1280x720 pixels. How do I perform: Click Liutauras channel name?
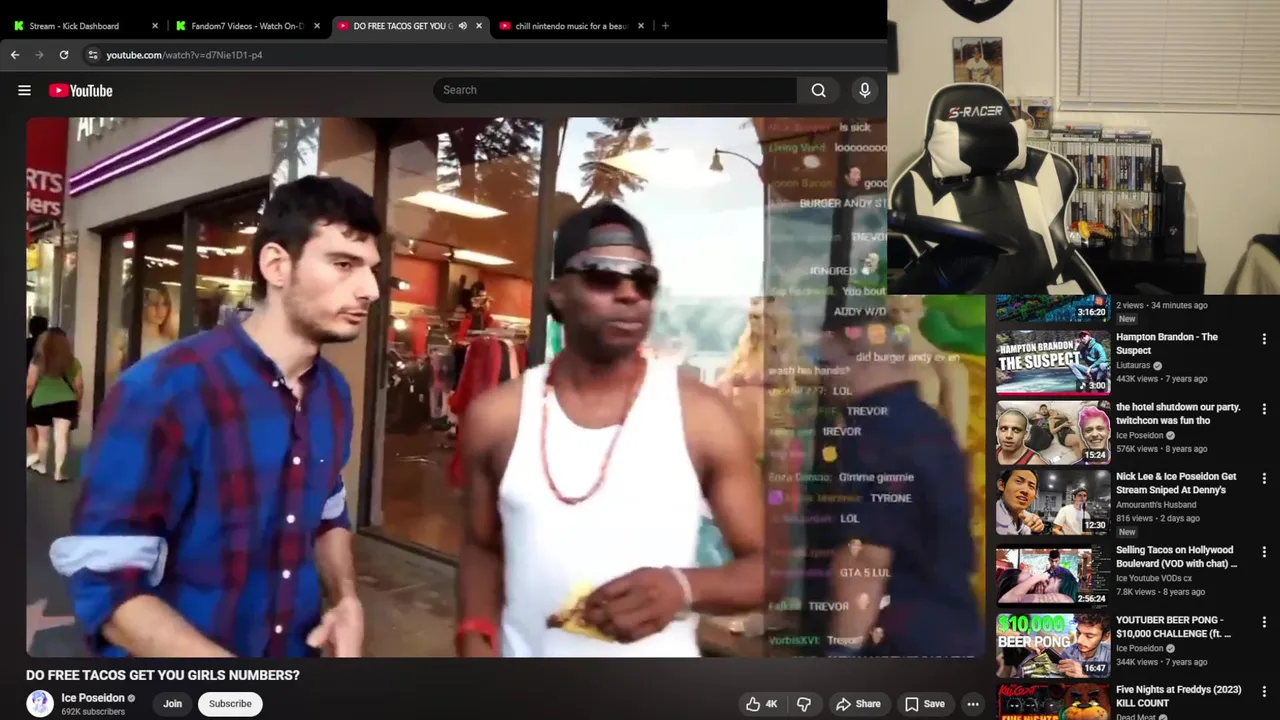pyautogui.click(x=1135, y=366)
